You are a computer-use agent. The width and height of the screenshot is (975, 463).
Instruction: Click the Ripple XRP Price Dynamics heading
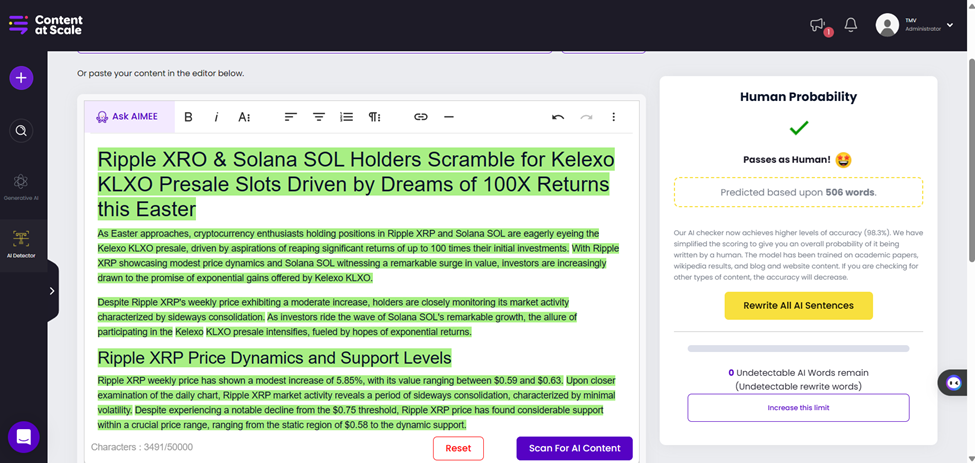pyautogui.click(x=274, y=358)
